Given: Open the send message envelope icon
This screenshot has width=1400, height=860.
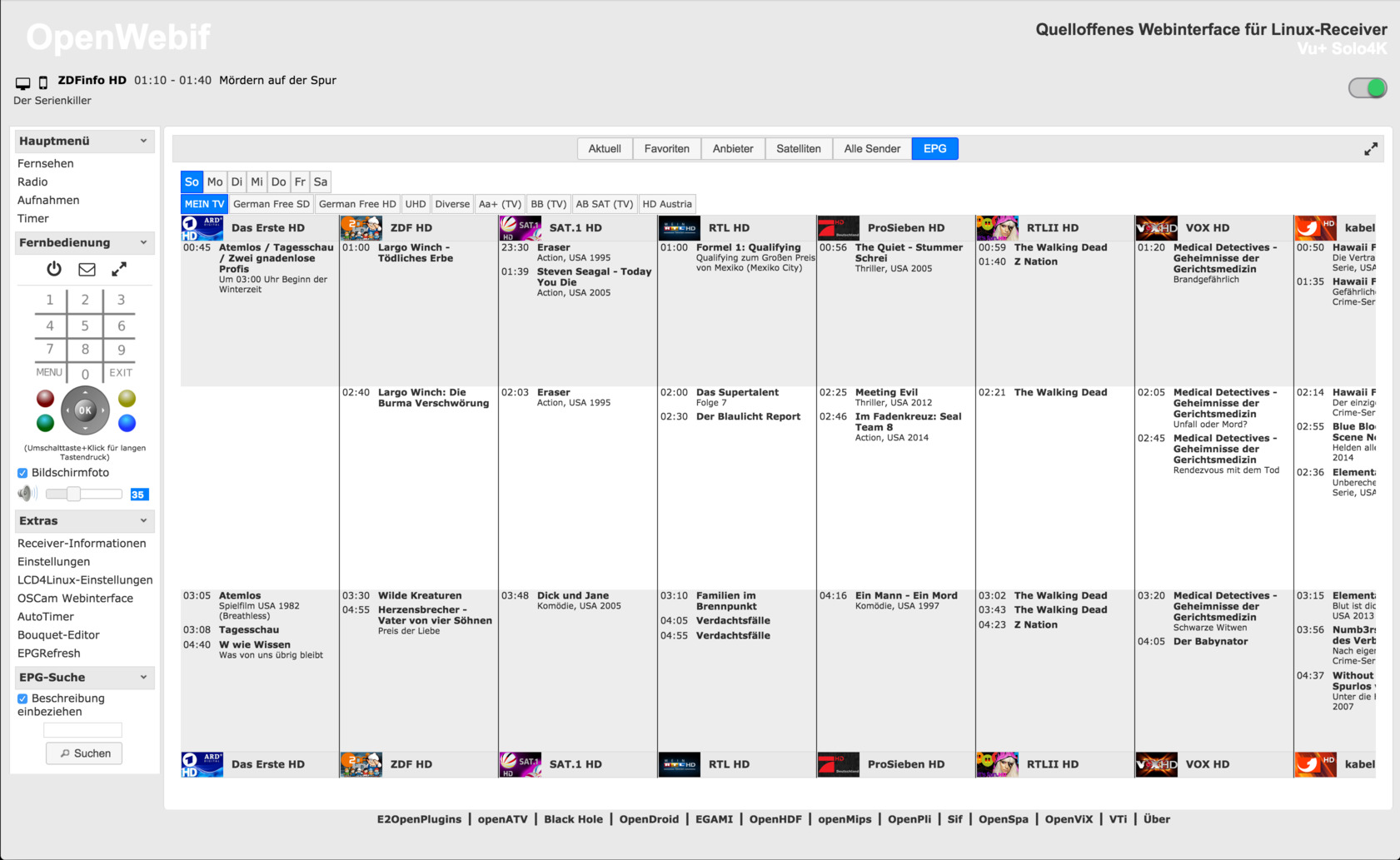Looking at the screenshot, I should 87,269.
